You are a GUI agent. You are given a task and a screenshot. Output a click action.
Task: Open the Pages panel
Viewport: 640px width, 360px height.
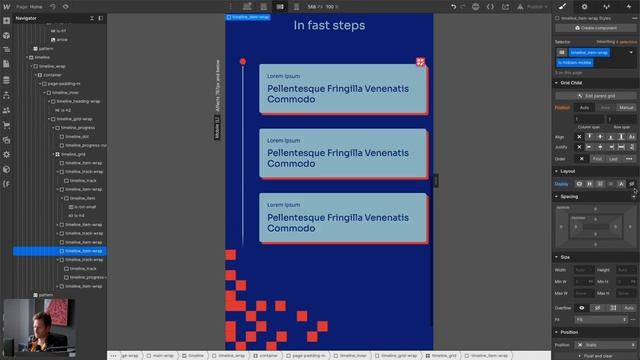pos(7,64)
